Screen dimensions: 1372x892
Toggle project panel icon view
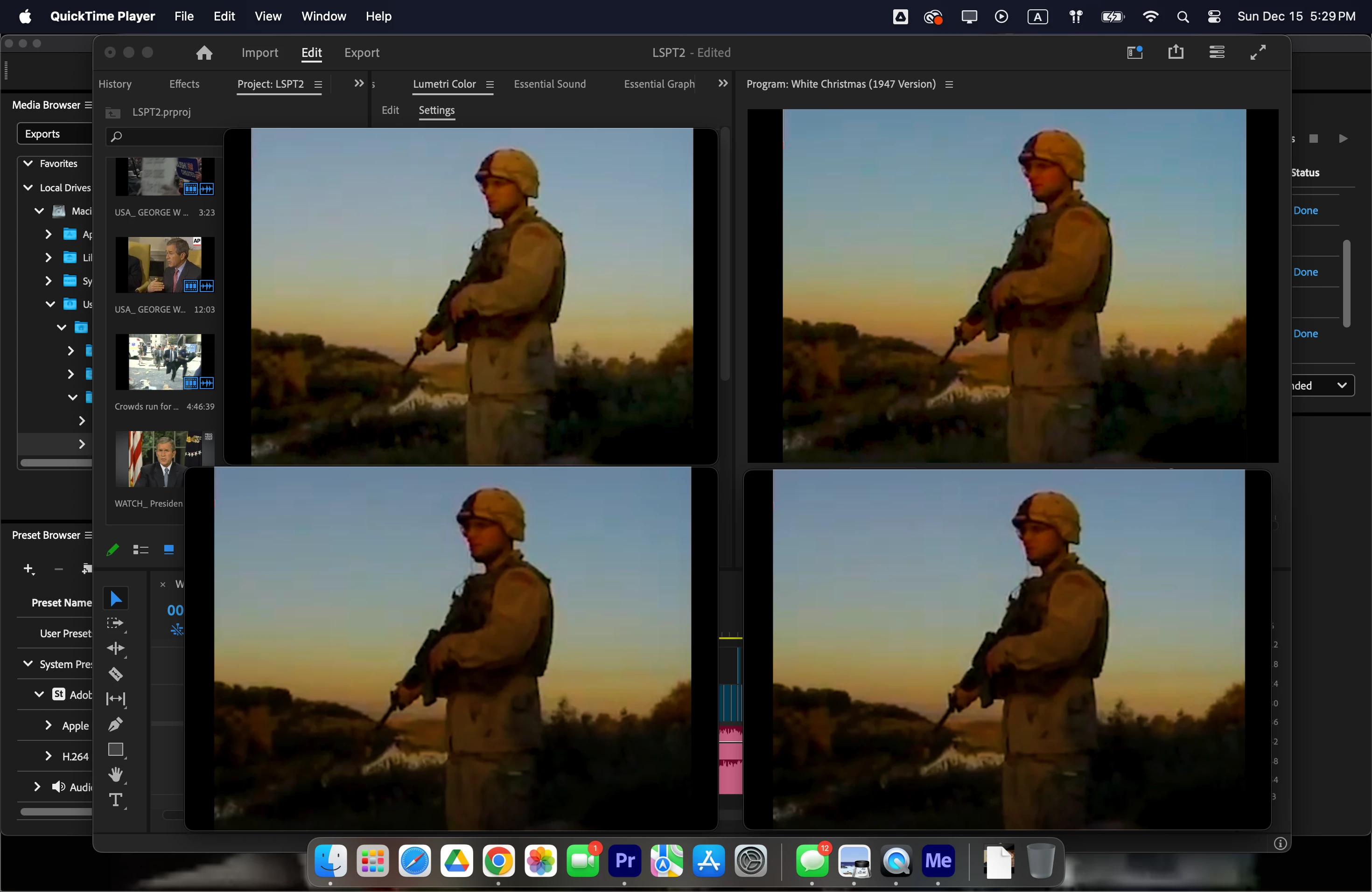tap(169, 550)
